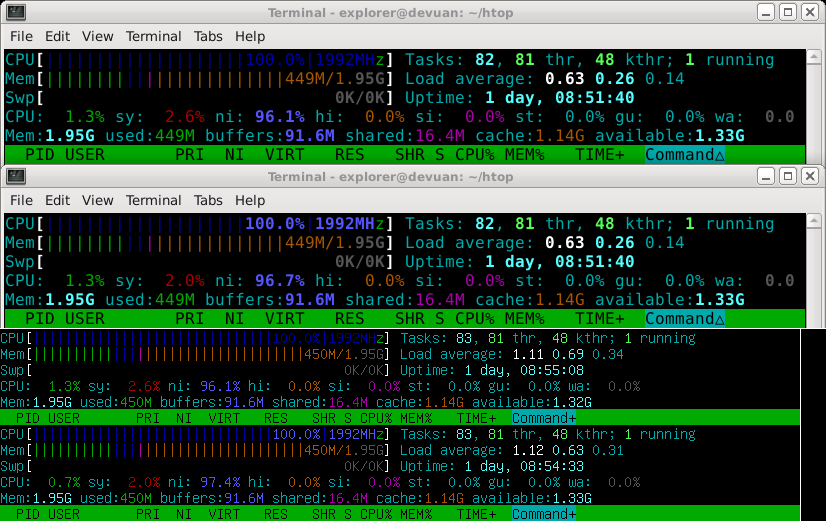Open File menu in top terminal window
The height and width of the screenshot is (521, 826).
(21, 36)
